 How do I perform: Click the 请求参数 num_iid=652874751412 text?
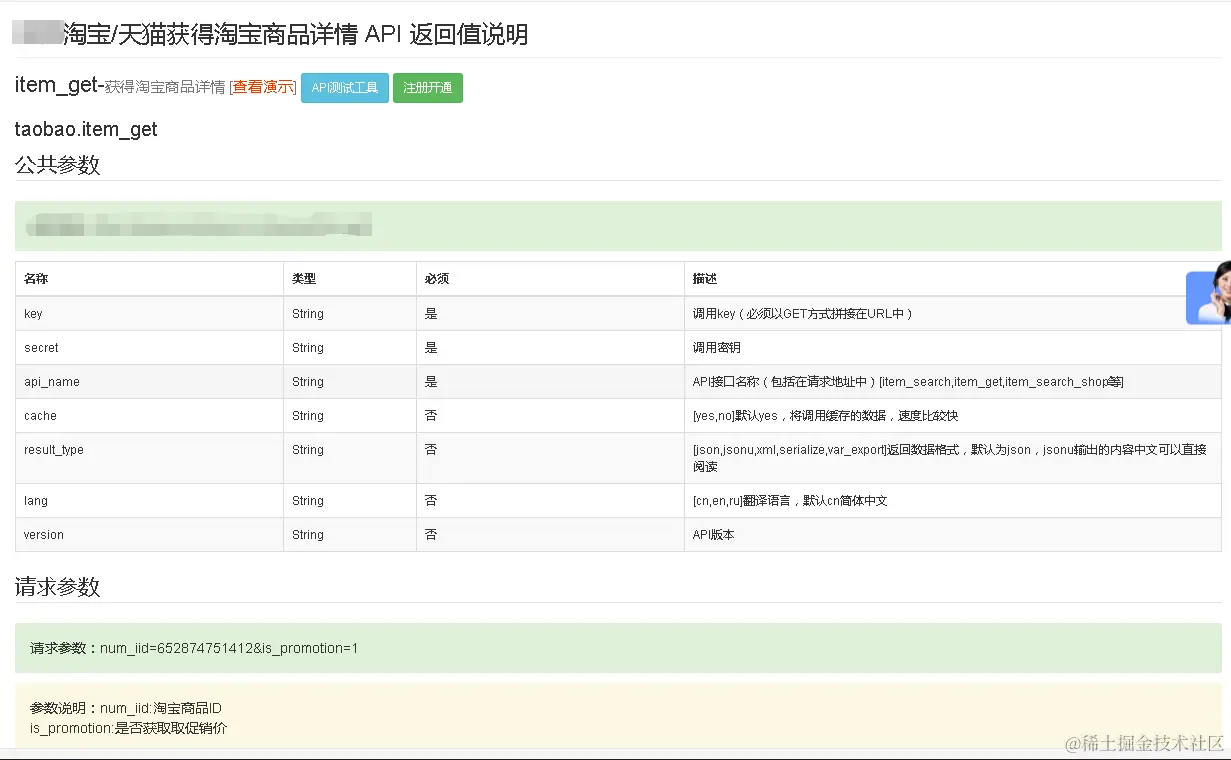click(194, 648)
